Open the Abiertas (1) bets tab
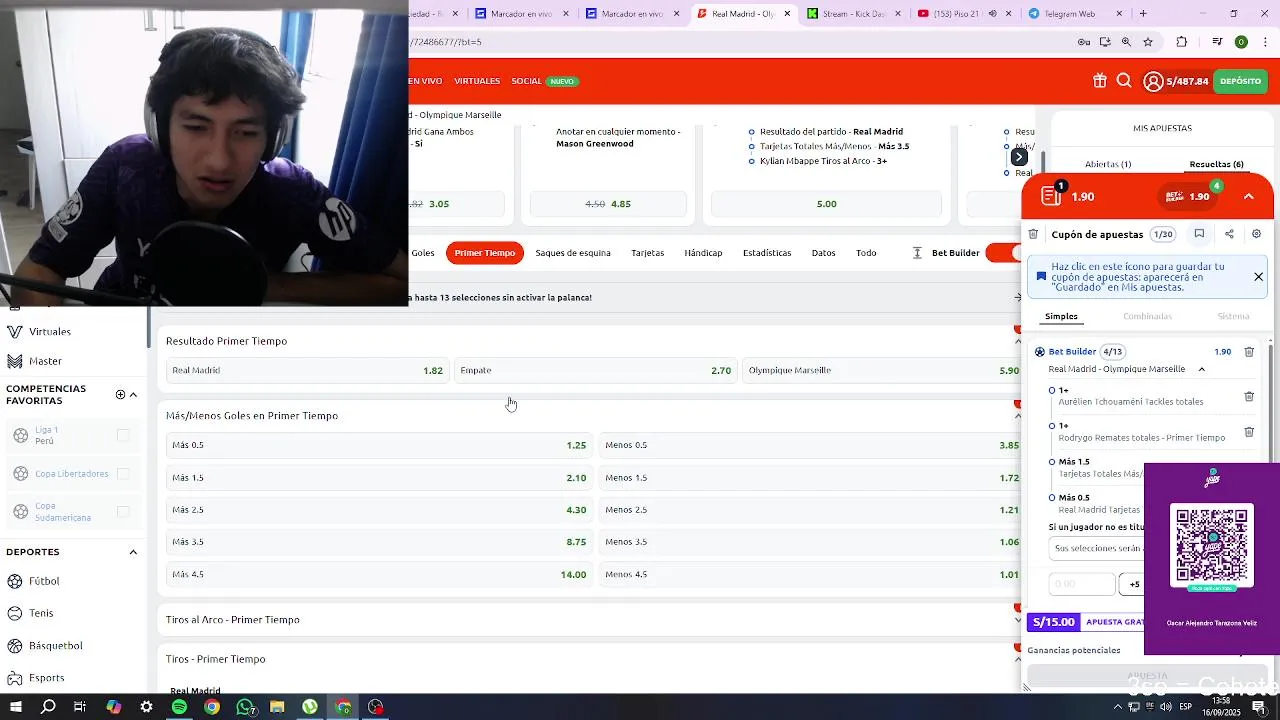The width and height of the screenshot is (1280, 720). click(x=1108, y=164)
